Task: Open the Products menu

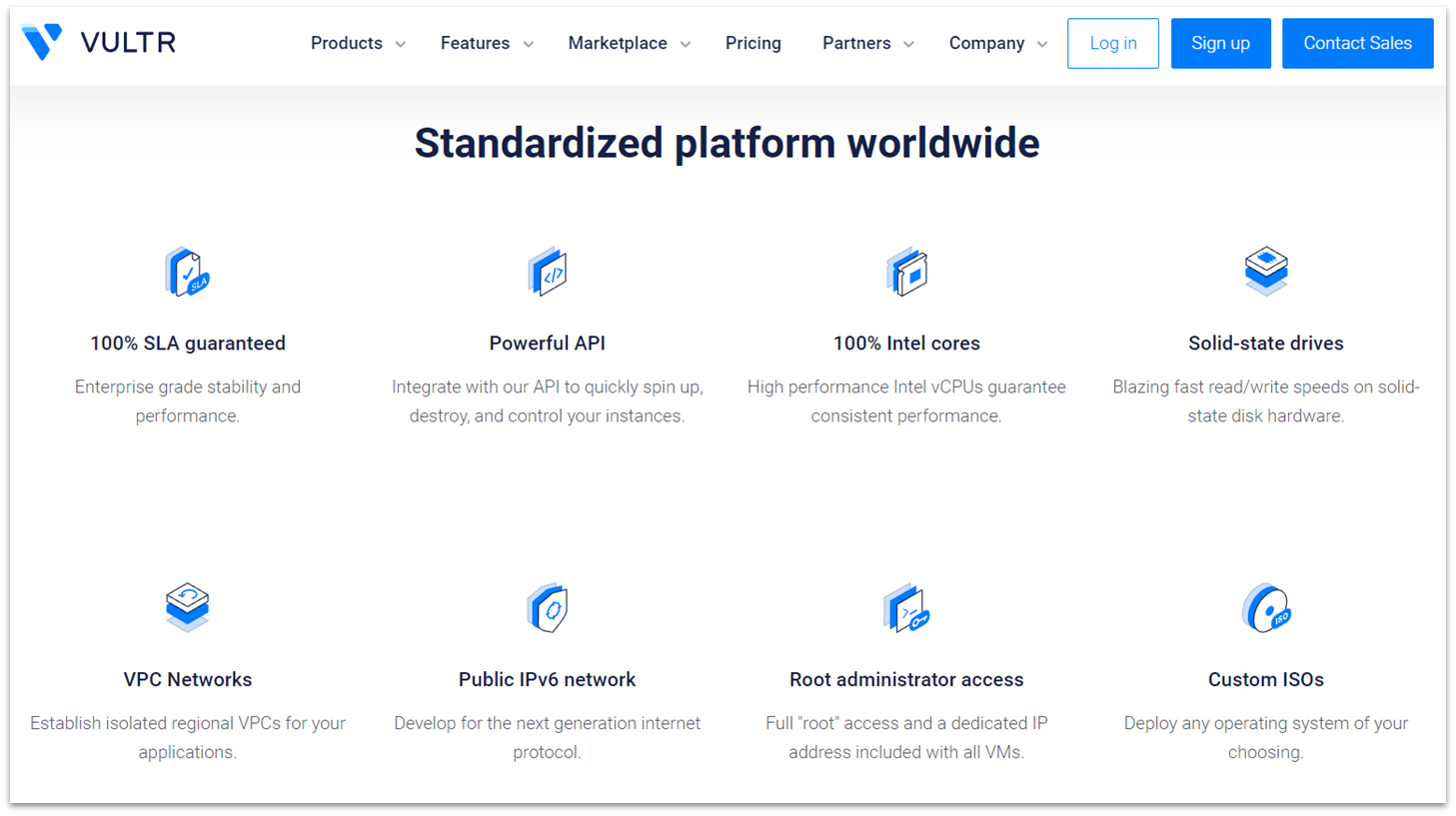Action: pos(347,43)
